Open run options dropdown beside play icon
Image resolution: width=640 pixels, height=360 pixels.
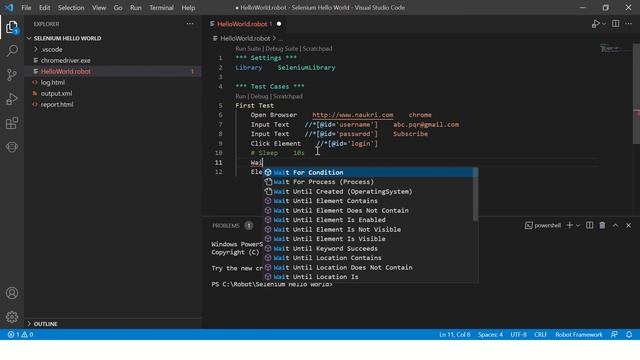click(x=604, y=24)
